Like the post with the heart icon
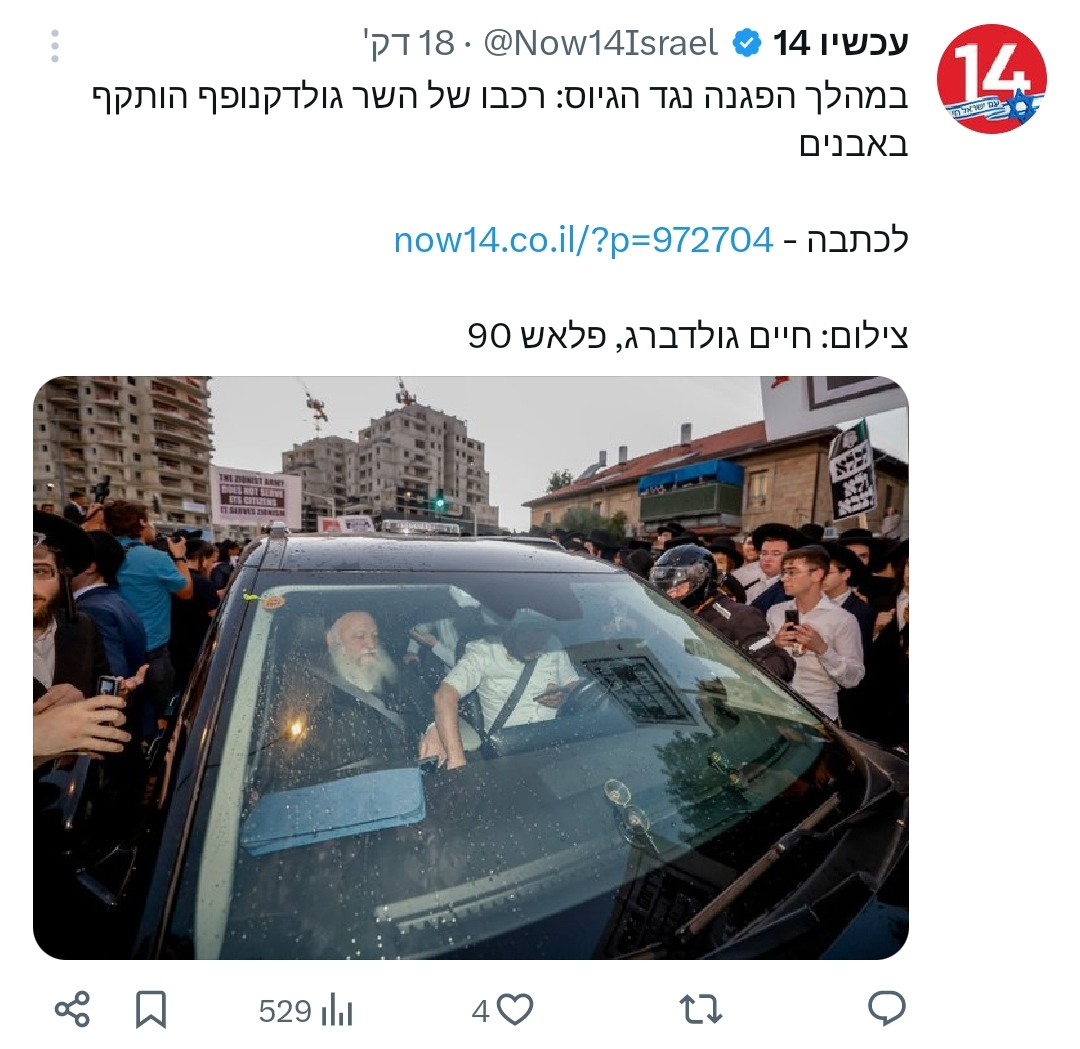 515,1010
